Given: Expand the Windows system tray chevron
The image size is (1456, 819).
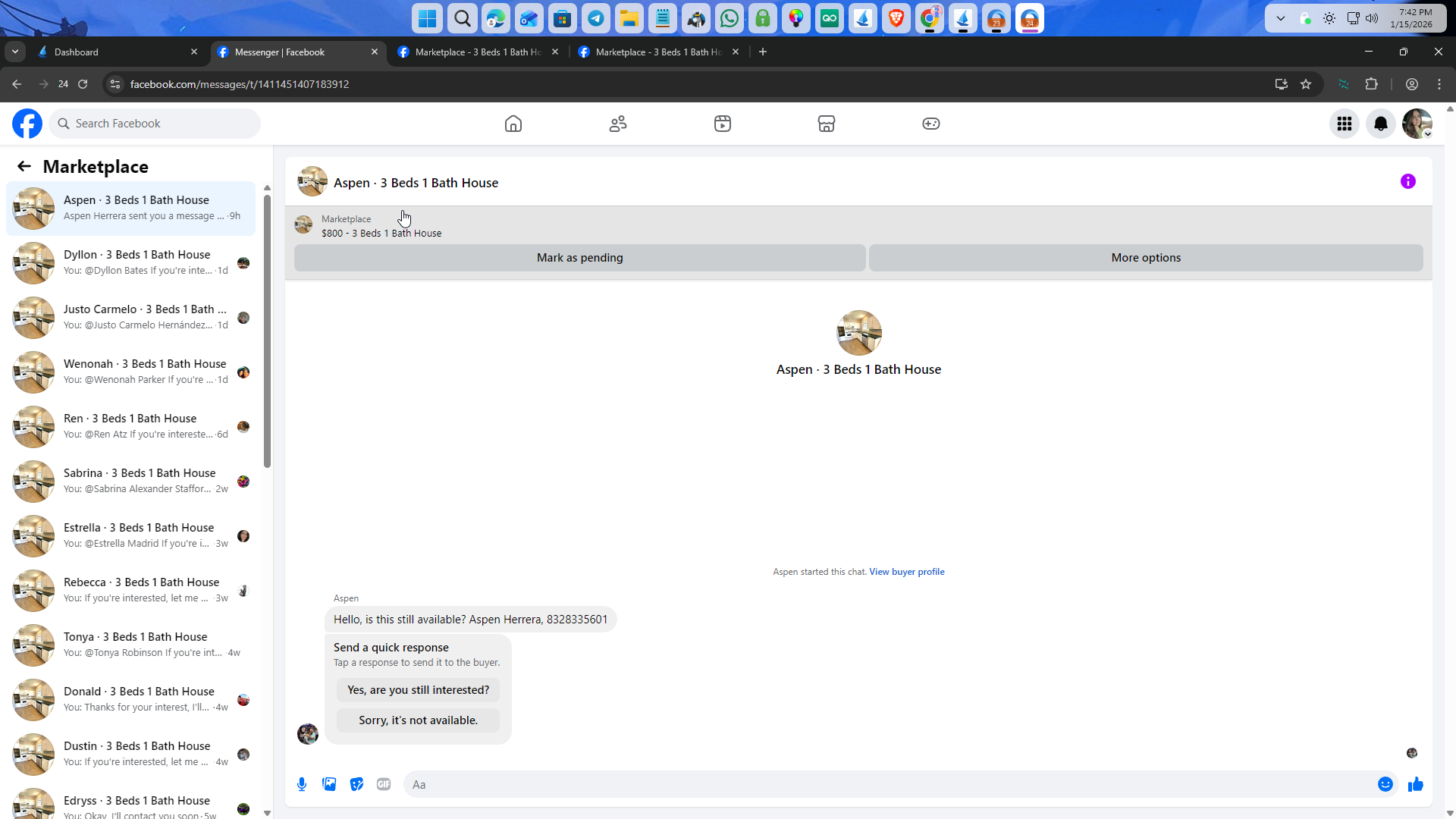Looking at the screenshot, I should (x=1281, y=18).
